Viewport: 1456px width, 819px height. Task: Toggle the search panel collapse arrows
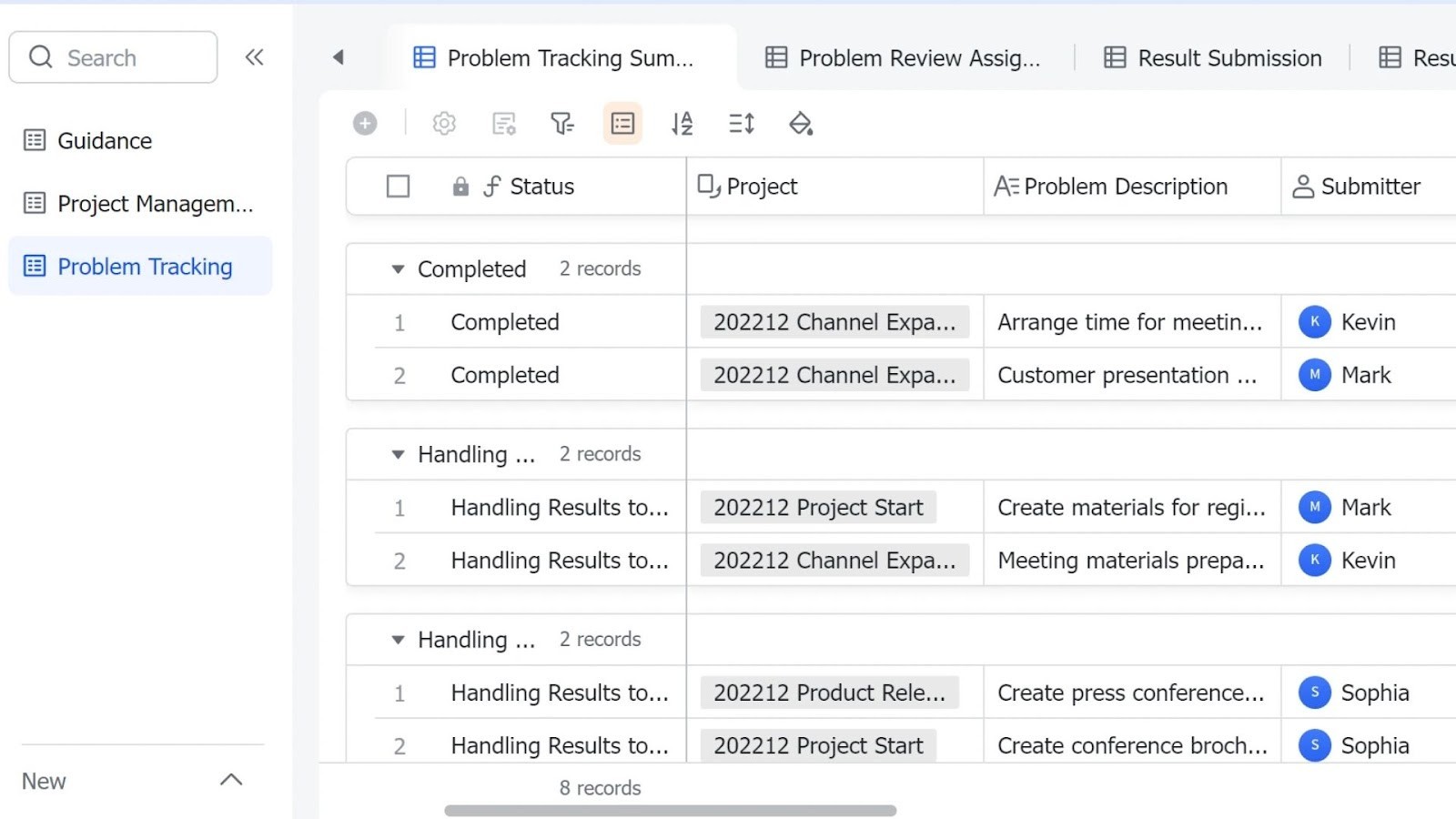tap(254, 56)
